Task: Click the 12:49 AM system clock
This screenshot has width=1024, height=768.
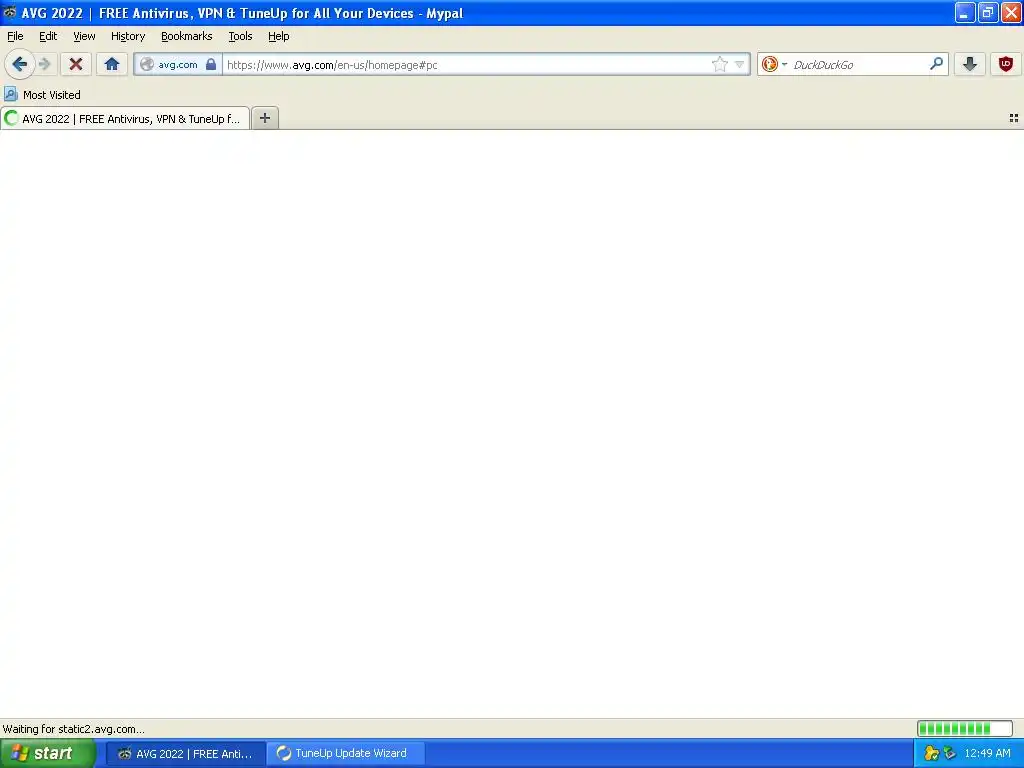Action: pyautogui.click(x=987, y=754)
